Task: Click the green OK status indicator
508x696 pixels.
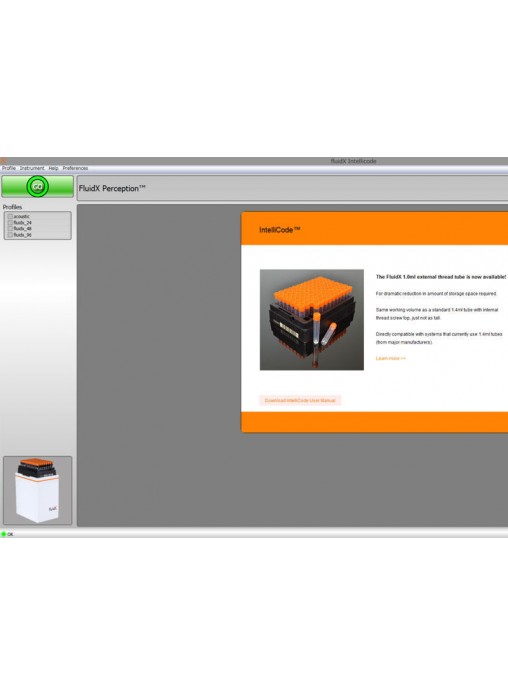Action: pyautogui.click(x=4, y=534)
